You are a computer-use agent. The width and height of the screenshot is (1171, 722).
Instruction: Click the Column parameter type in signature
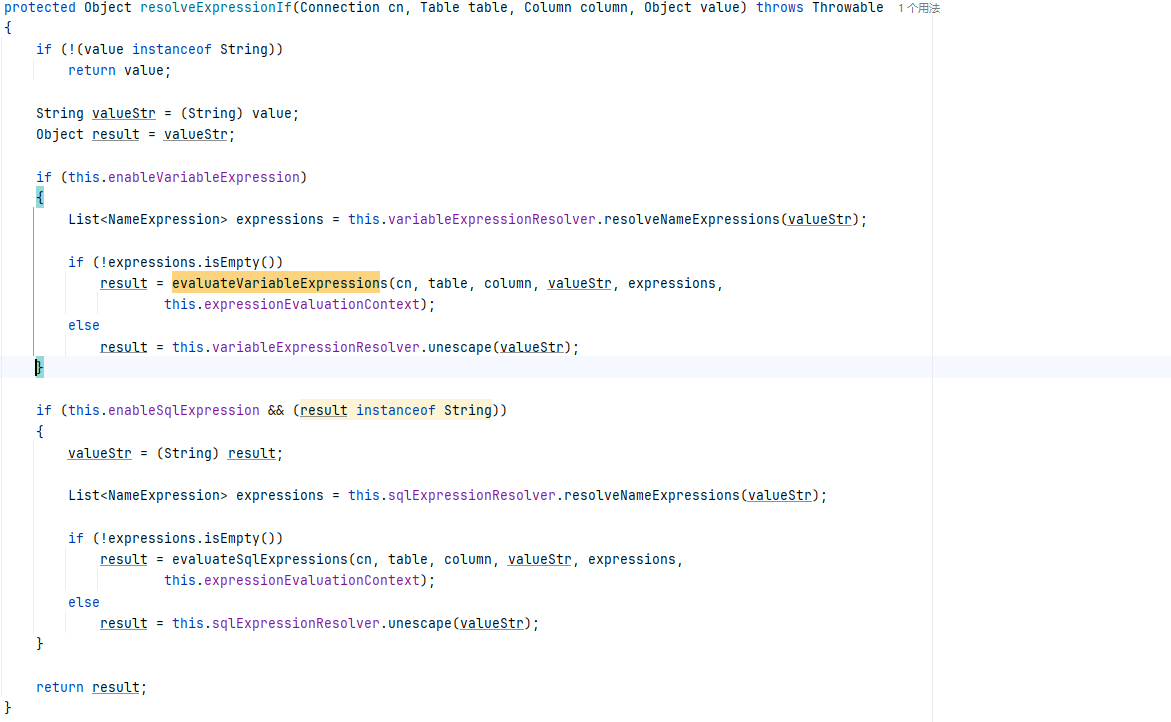click(552, 8)
